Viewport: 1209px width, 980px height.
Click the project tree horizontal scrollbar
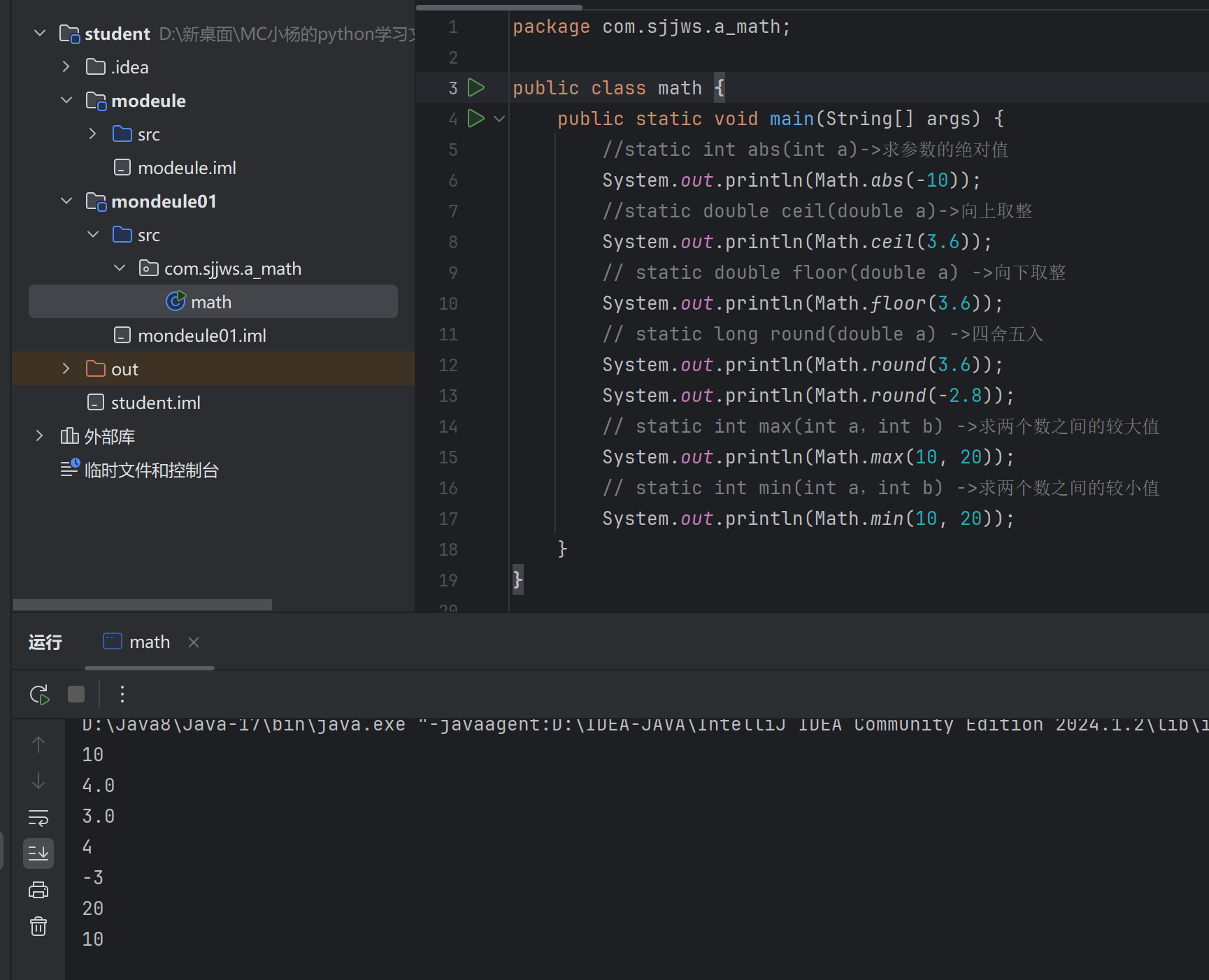[x=143, y=605]
